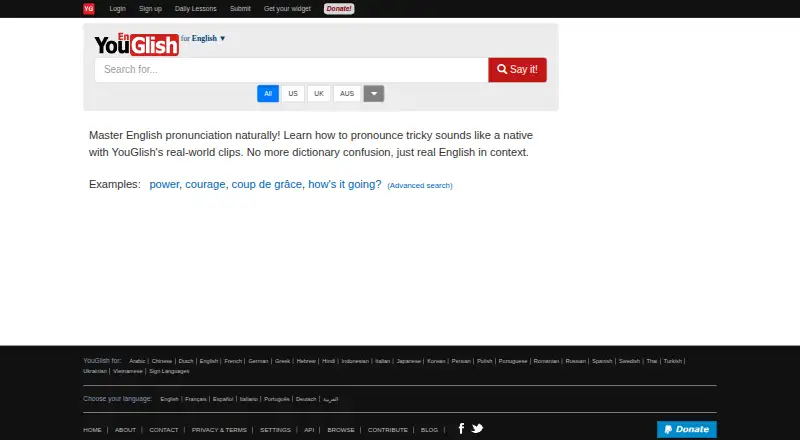
Task: Open the Facebook page icon in footer
Action: click(461, 429)
